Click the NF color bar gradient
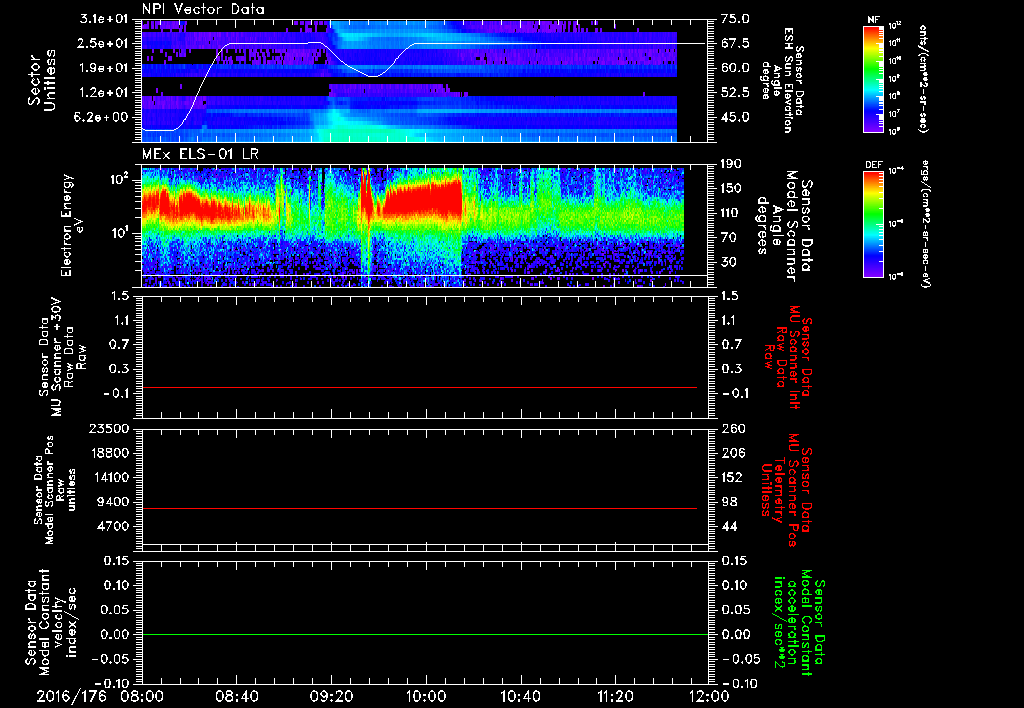The height and width of the screenshot is (708, 1024). [874, 78]
